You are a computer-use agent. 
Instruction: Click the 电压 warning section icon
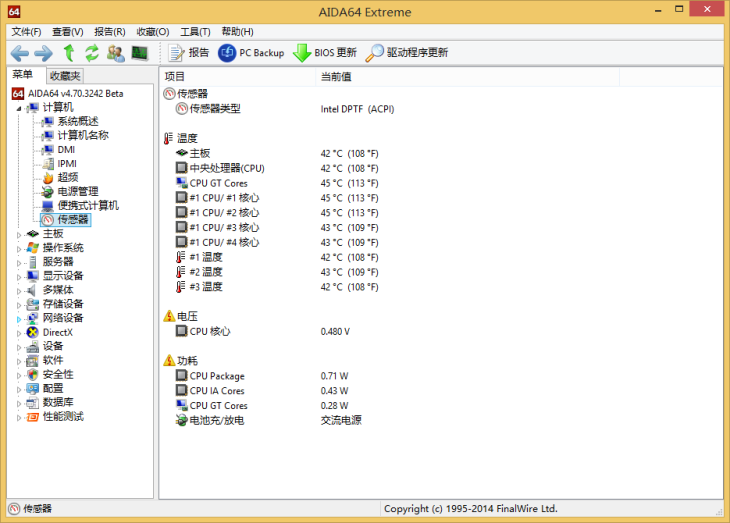[x=169, y=316]
